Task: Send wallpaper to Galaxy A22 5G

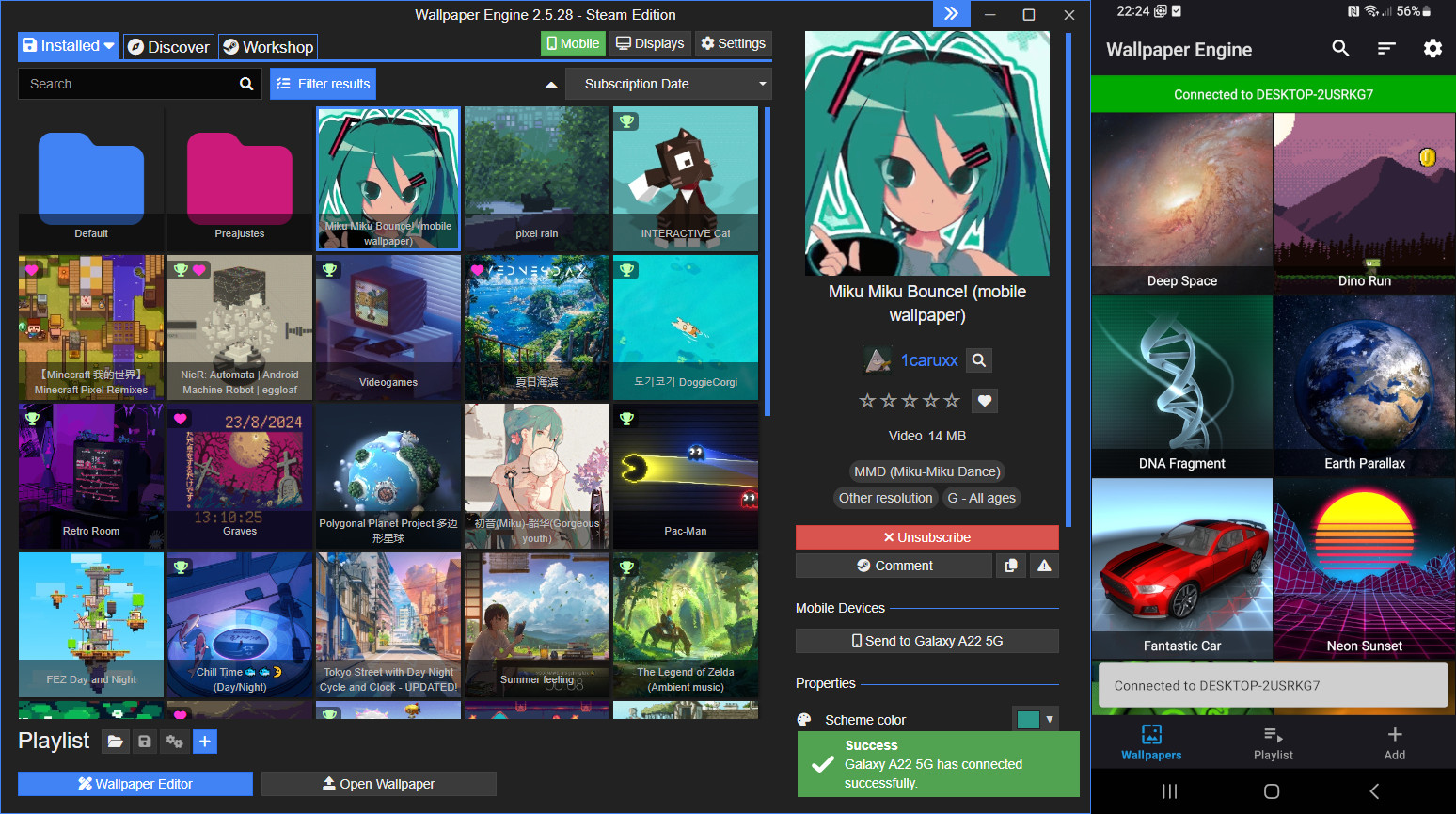Action: point(927,641)
